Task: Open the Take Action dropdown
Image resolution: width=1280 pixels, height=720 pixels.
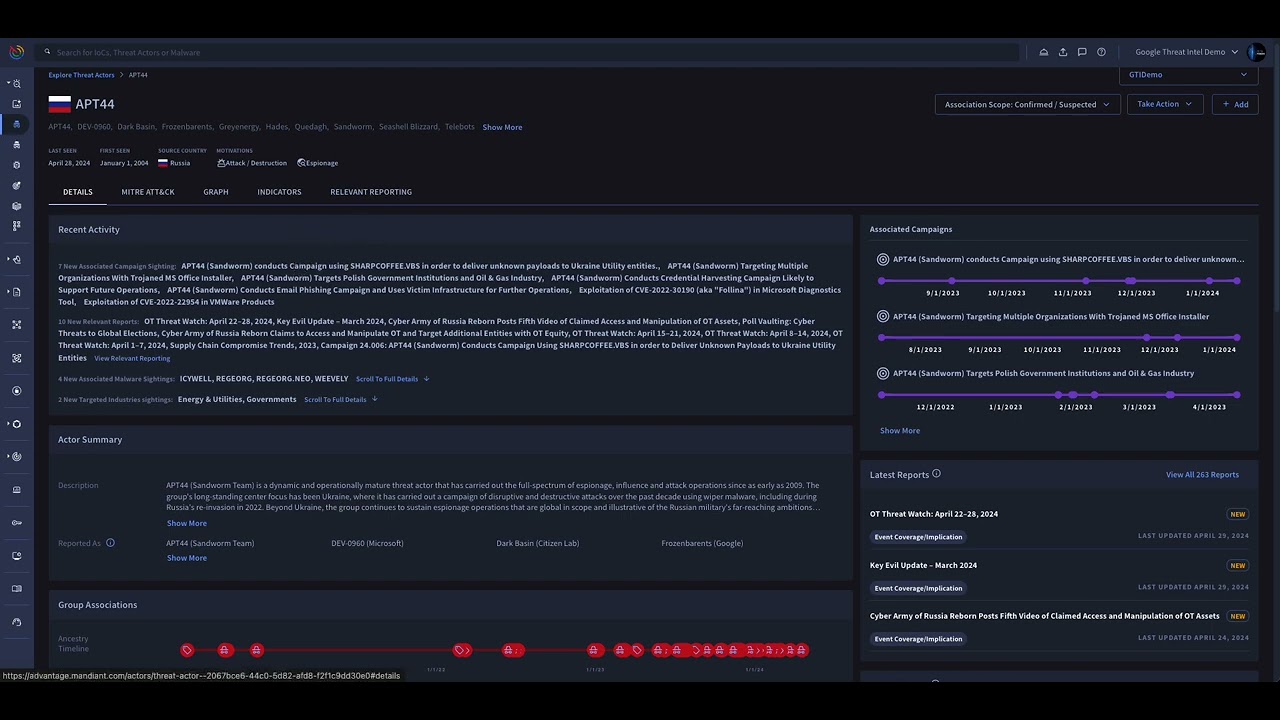Action: click(x=1164, y=104)
